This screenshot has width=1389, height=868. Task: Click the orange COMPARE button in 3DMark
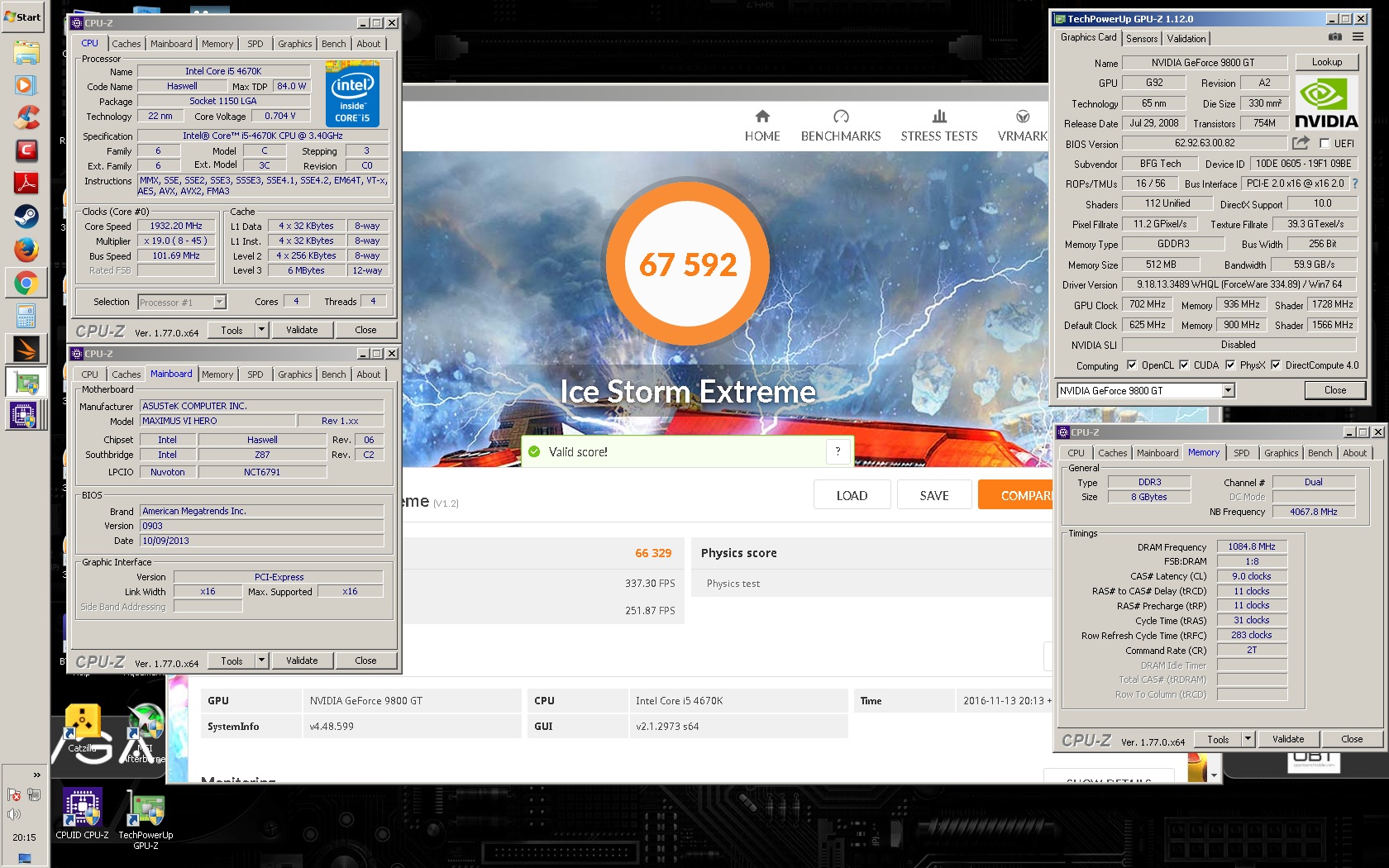pos(1014,495)
